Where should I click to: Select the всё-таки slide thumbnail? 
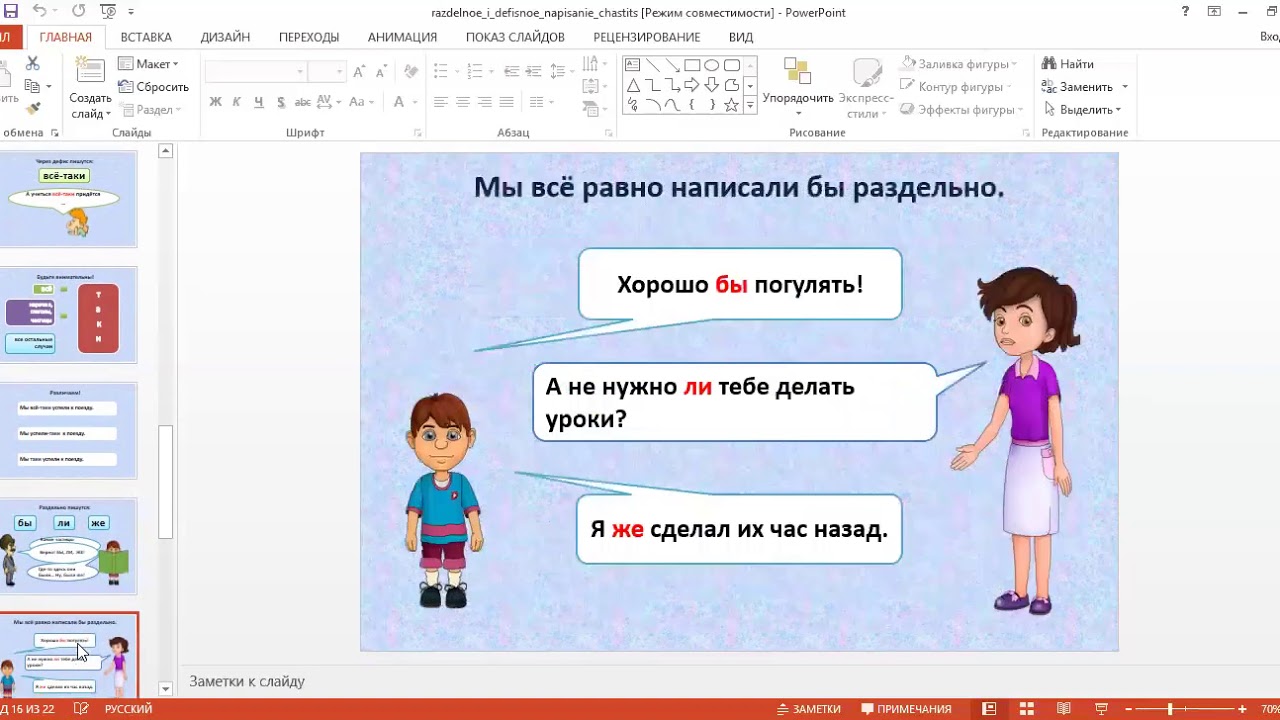click(x=68, y=199)
